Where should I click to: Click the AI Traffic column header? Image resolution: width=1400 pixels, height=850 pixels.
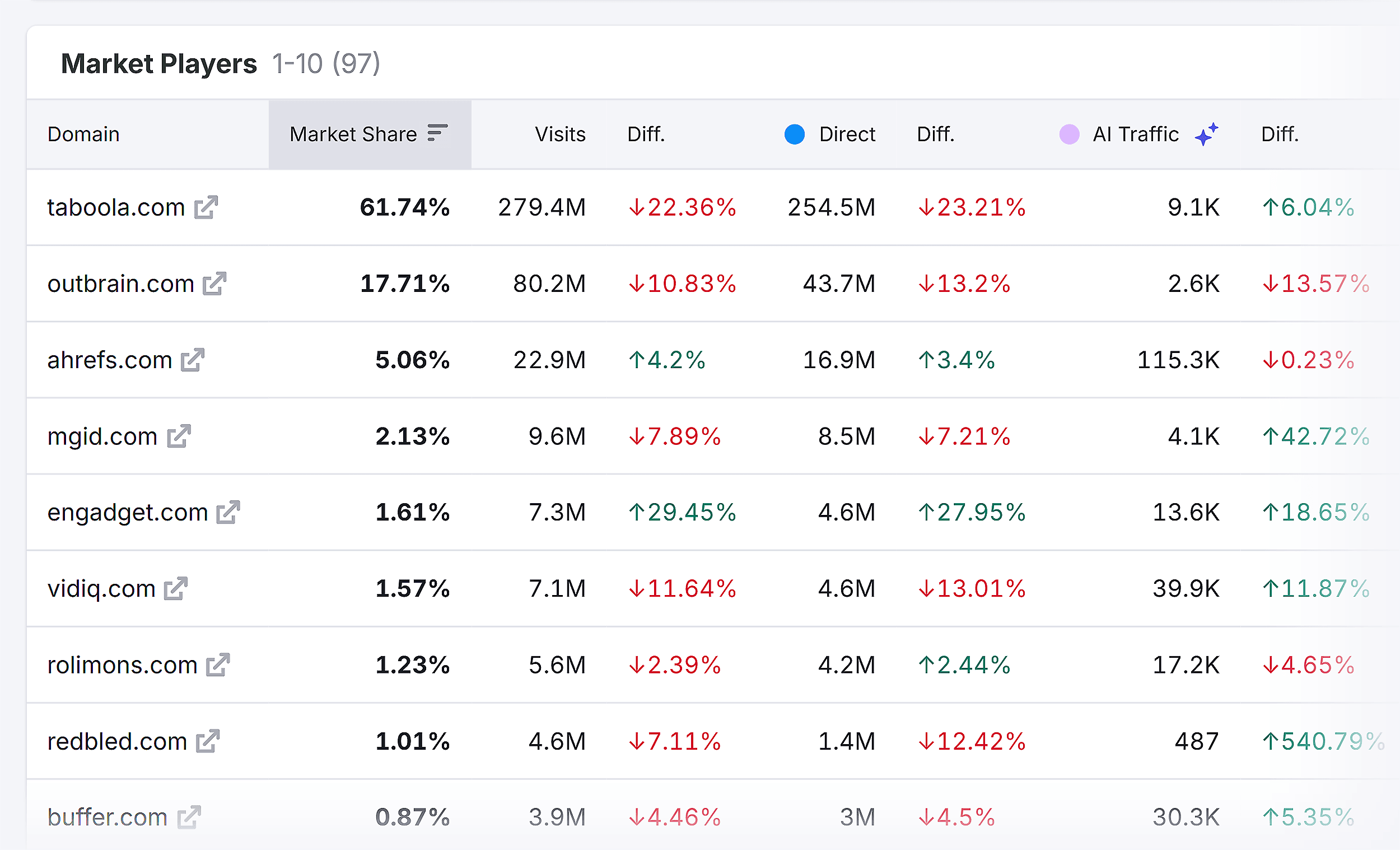click(1136, 134)
